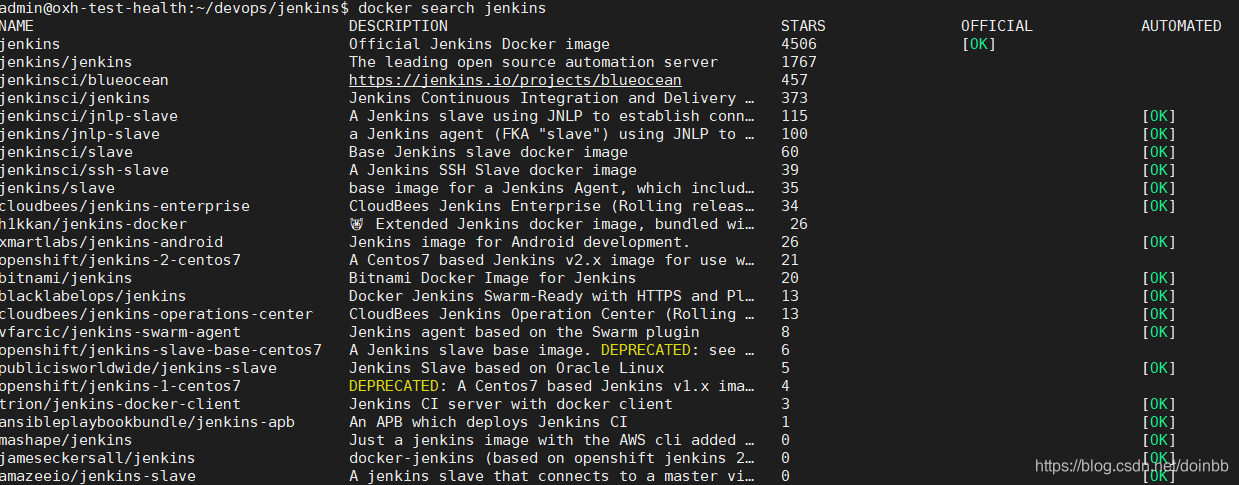Select the jenkins/jnlp-slave image name
Screen dimensions: 1239x485
(x=80, y=134)
